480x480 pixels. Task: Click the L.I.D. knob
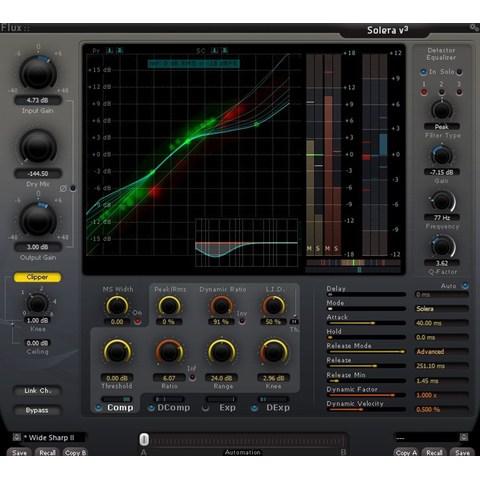click(x=273, y=306)
